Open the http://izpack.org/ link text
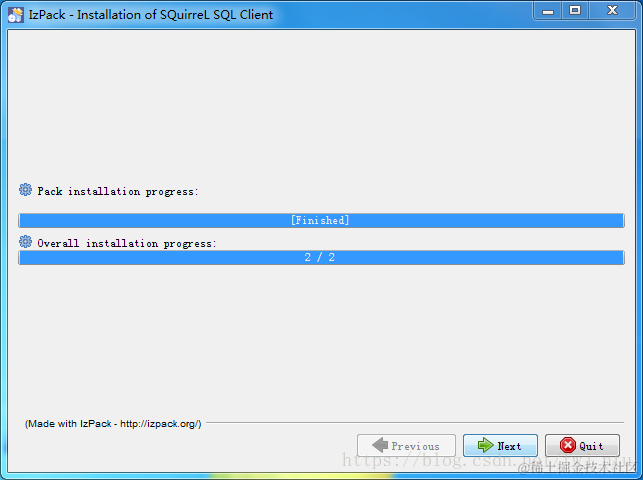643x480 pixels. pos(160,424)
